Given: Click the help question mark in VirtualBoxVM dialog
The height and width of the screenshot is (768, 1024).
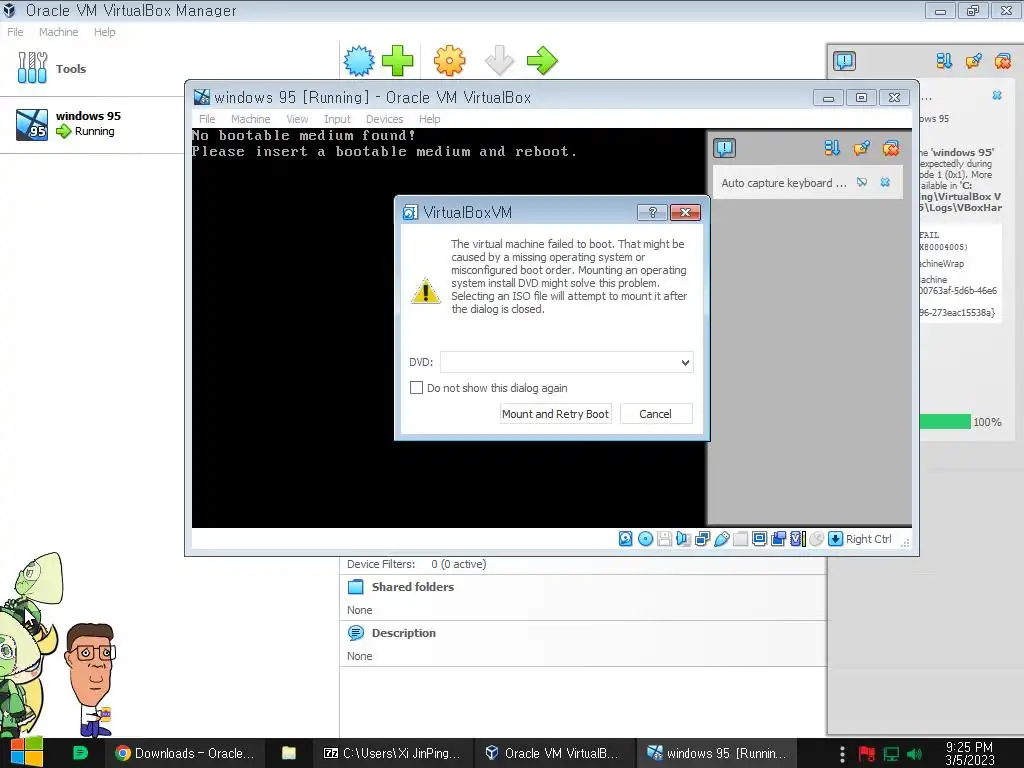Looking at the screenshot, I should tap(652, 212).
